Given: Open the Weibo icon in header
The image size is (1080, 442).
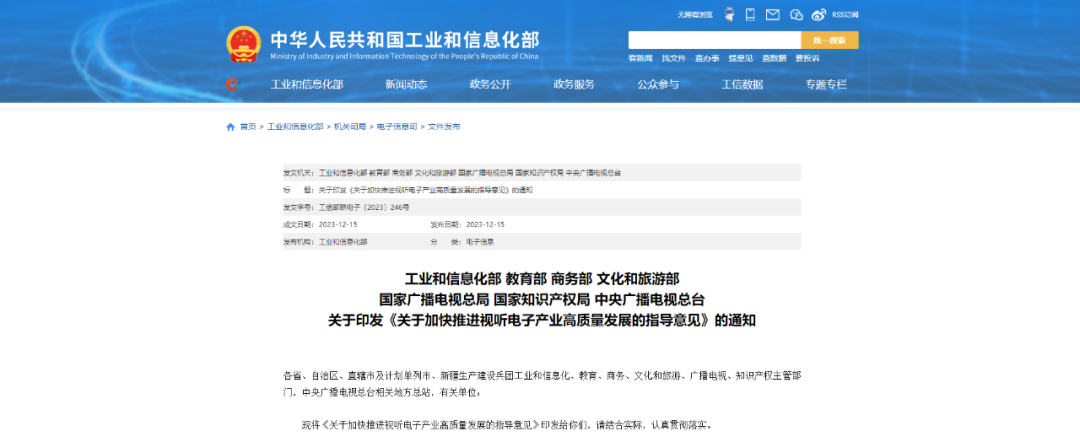Looking at the screenshot, I should (x=818, y=14).
